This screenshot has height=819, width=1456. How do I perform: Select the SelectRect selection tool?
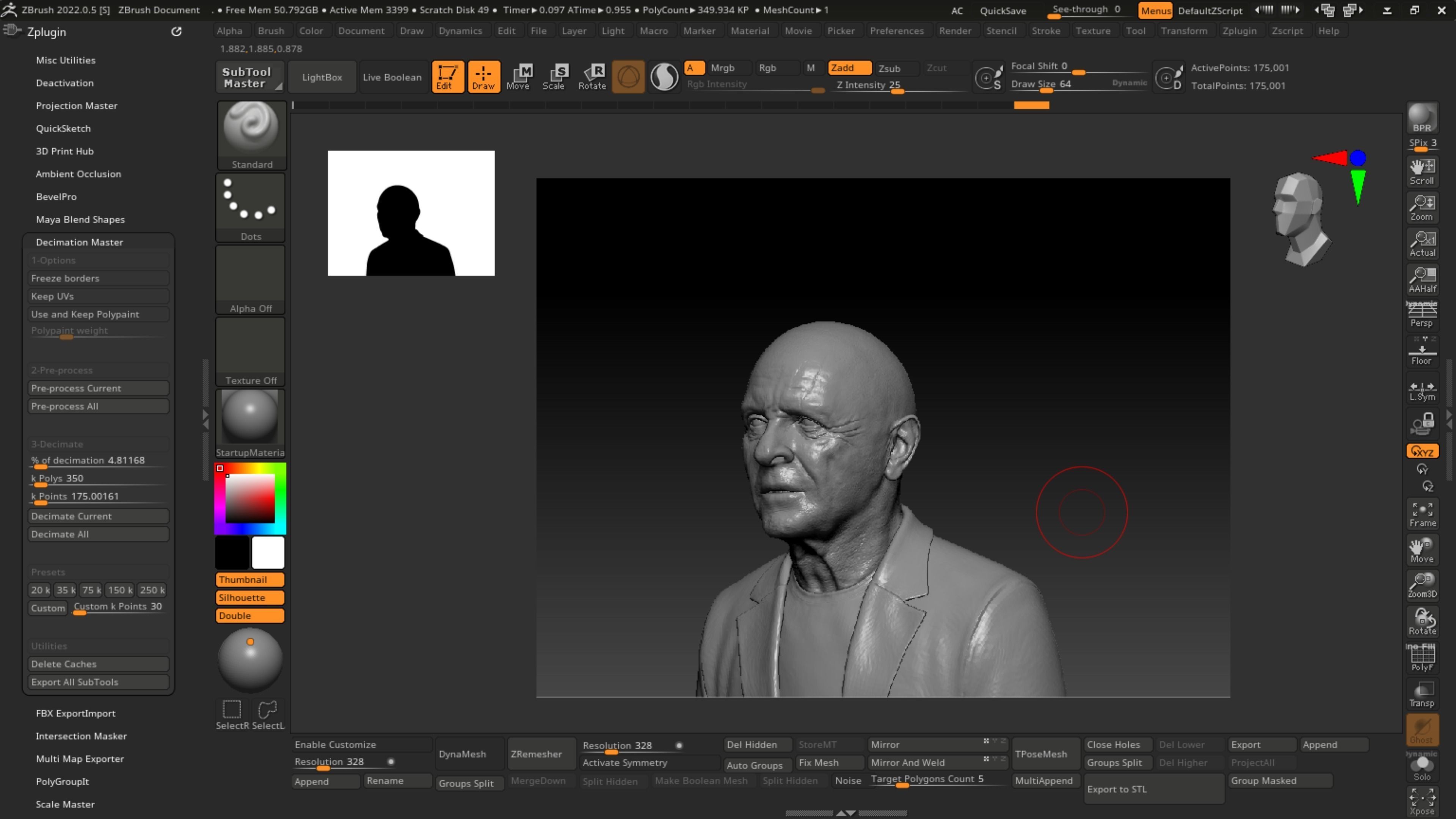pos(232,715)
